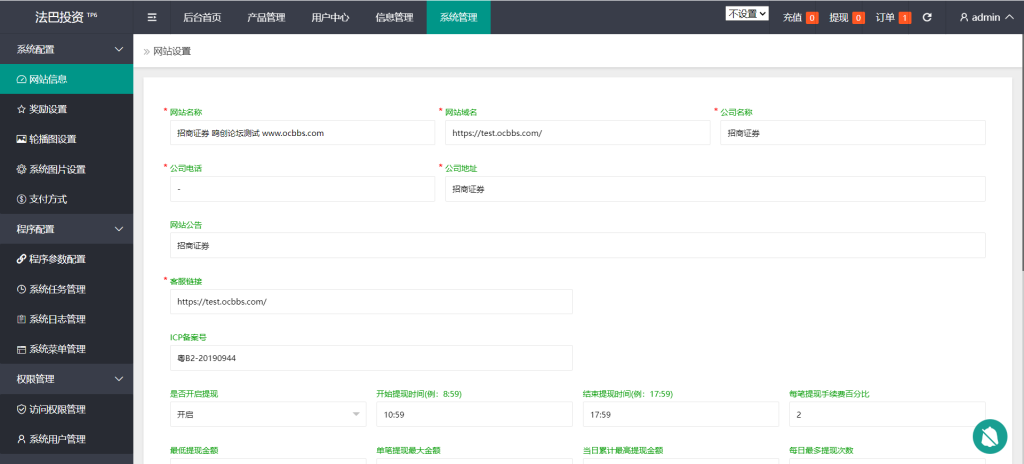The height and width of the screenshot is (464, 1024).
Task: Open 系统任务管理 page
Action: click(67, 290)
